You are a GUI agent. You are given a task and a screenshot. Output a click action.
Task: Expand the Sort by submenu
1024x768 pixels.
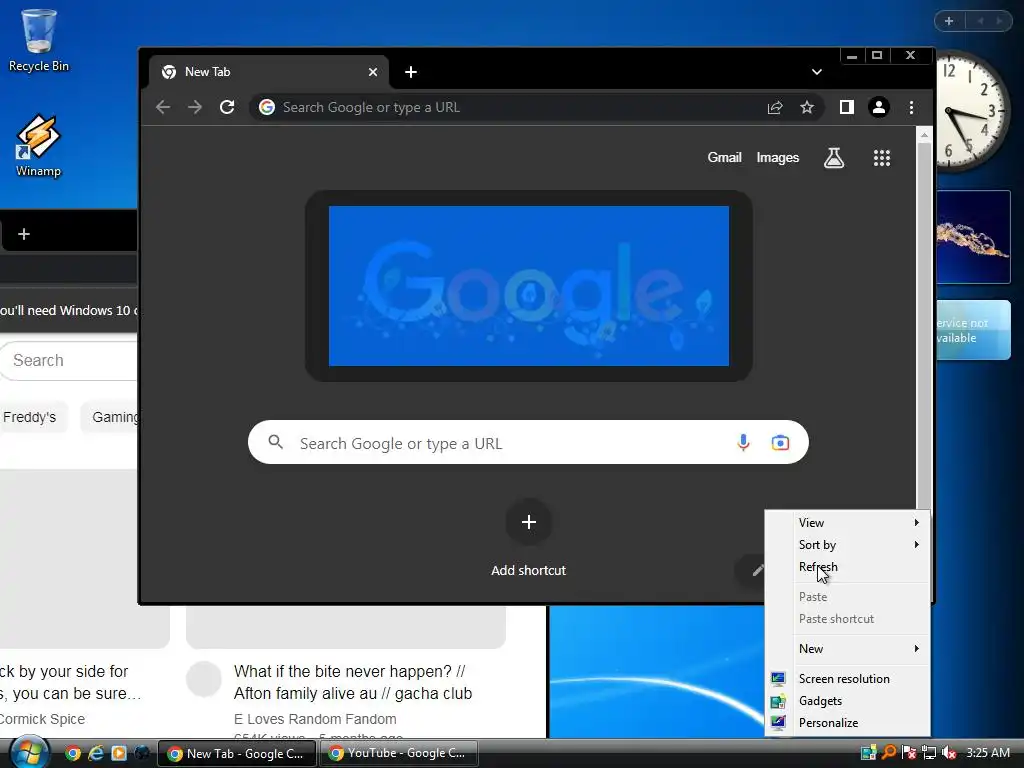[848, 545]
